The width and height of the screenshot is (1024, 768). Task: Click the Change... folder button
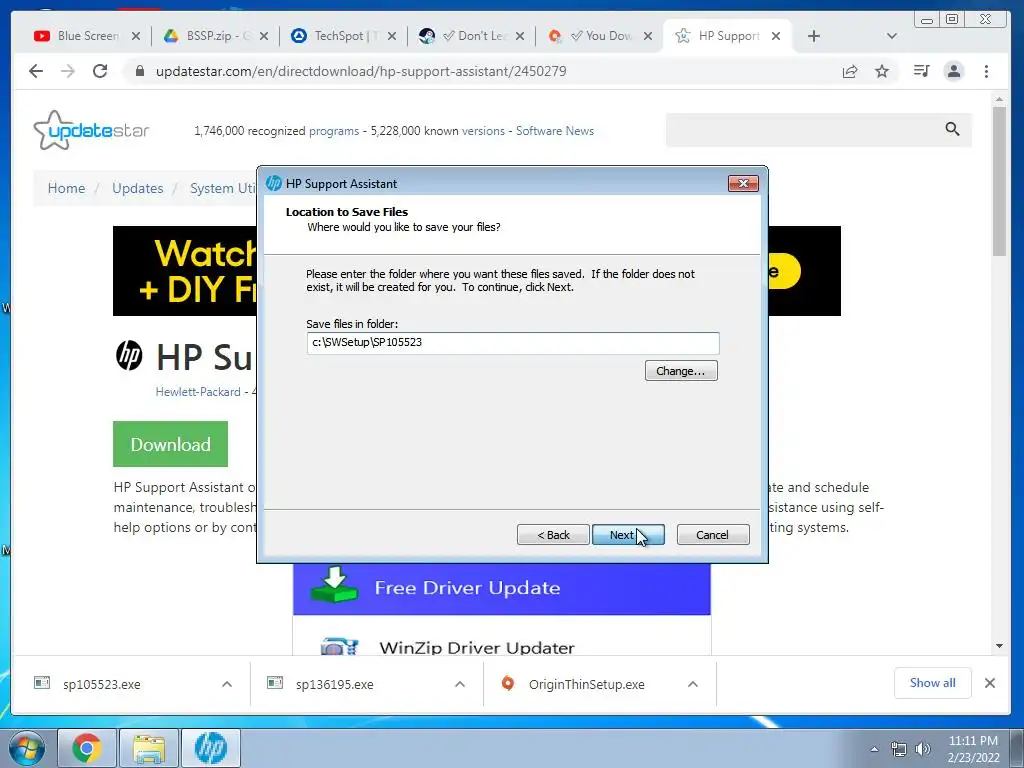[681, 371]
